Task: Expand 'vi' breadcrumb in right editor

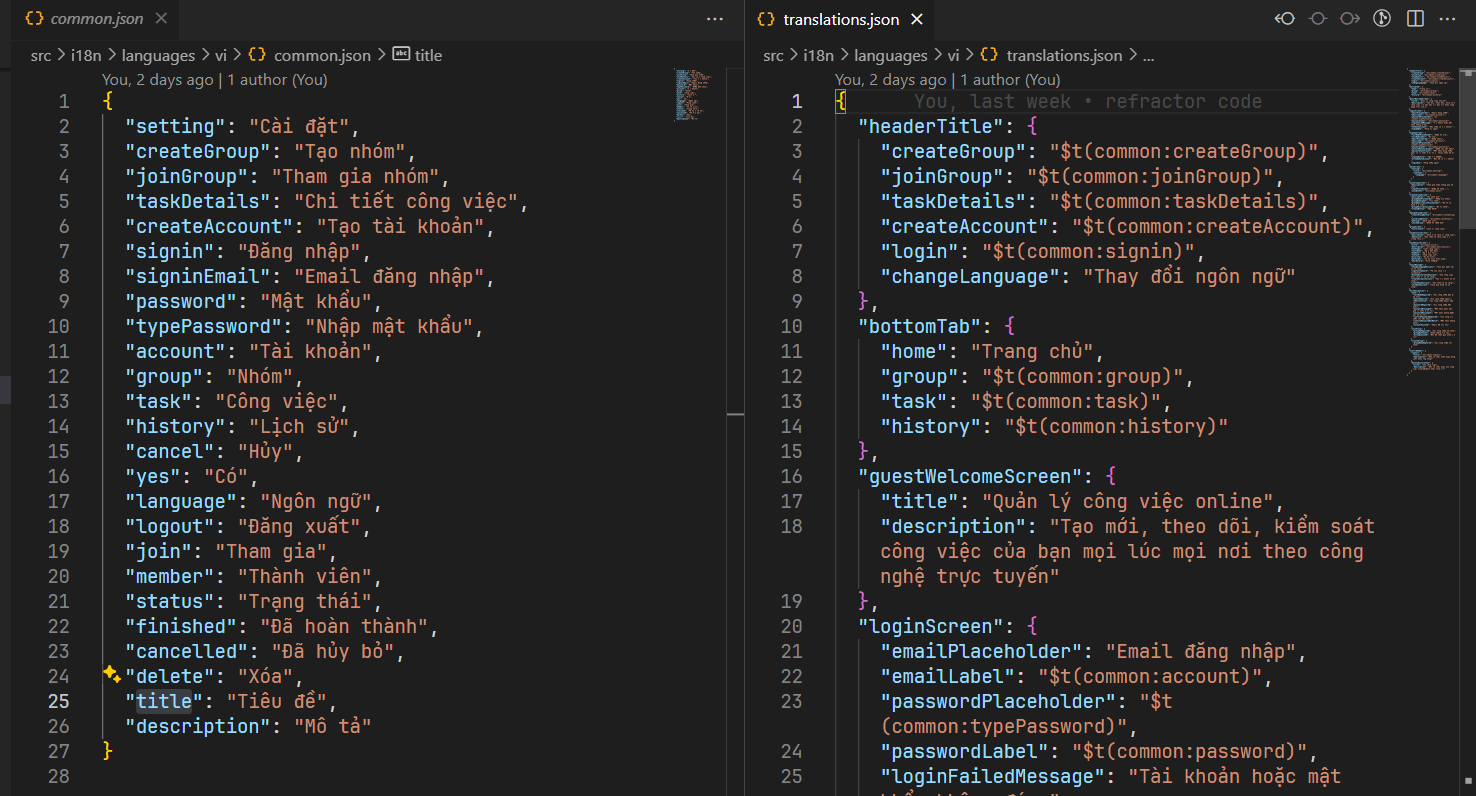Action: (954, 55)
